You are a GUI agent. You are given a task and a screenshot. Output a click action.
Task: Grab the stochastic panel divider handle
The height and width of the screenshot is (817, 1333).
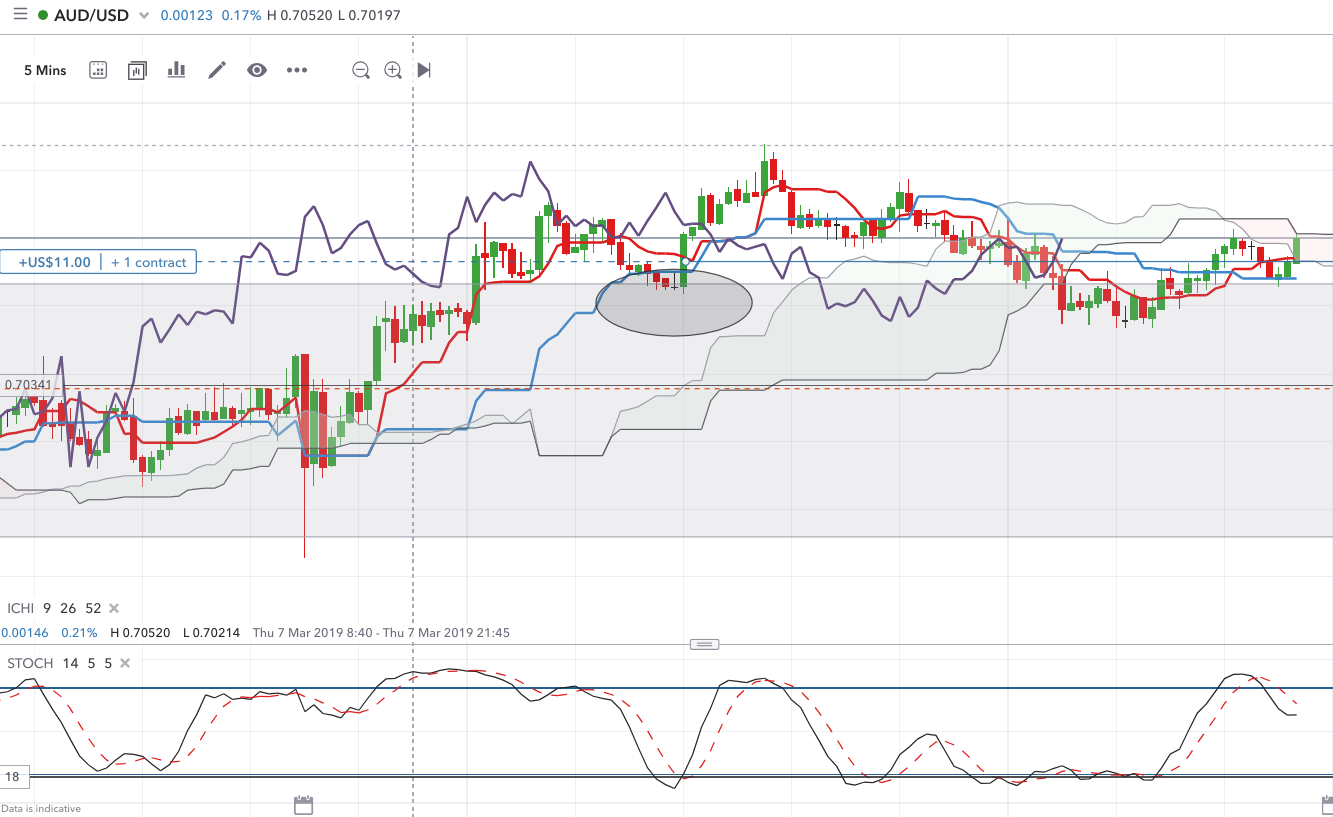(x=704, y=644)
